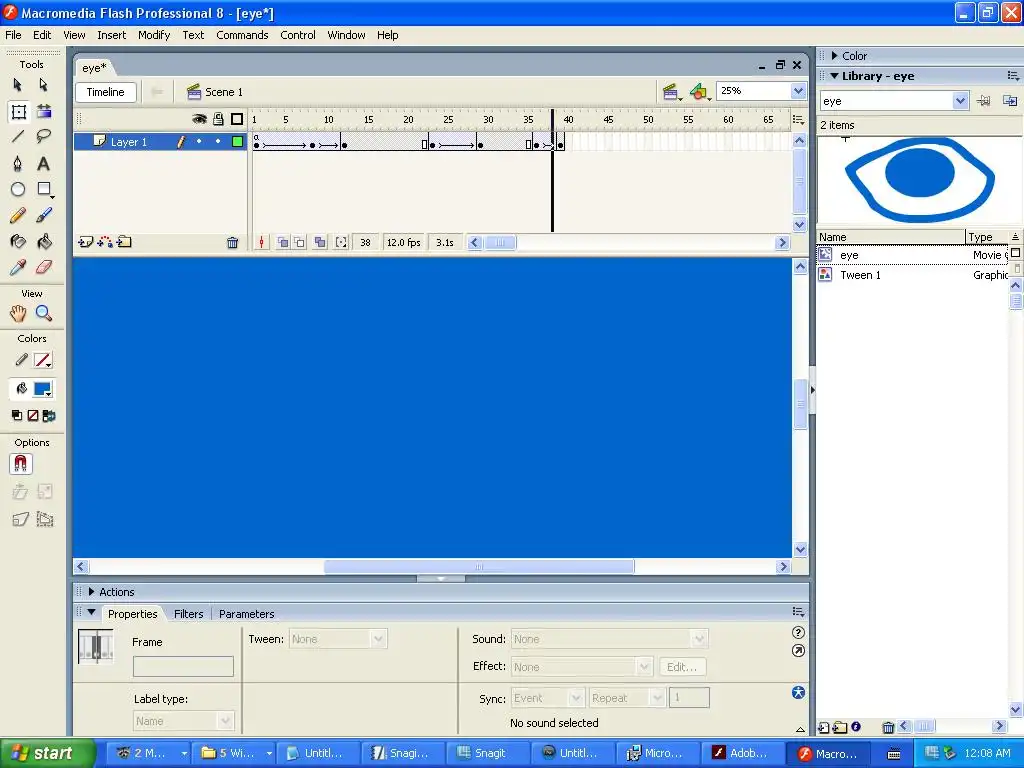Select the Lasso tool

point(44,136)
